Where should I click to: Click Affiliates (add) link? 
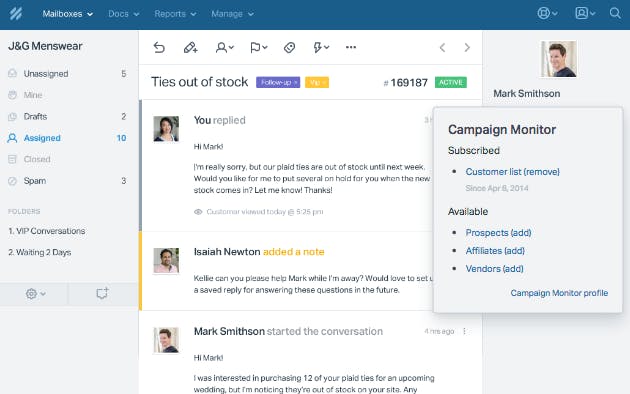(x=495, y=251)
